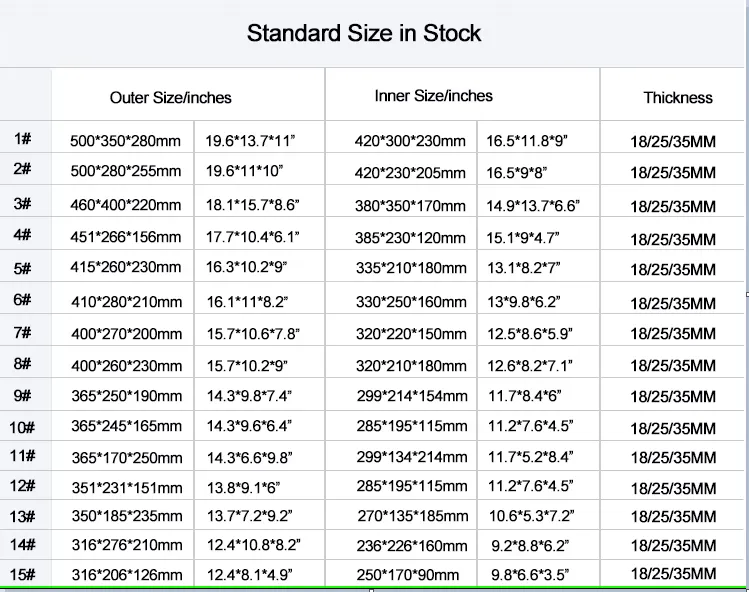Select the 9.2*8.8*6.2" cell in row 14#
Image resolution: width=749 pixels, height=592 pixels.
click(x=538, y=545)
